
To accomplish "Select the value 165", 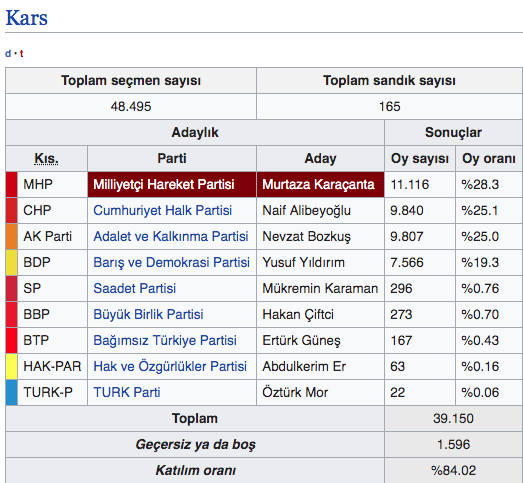I will 389,106.
